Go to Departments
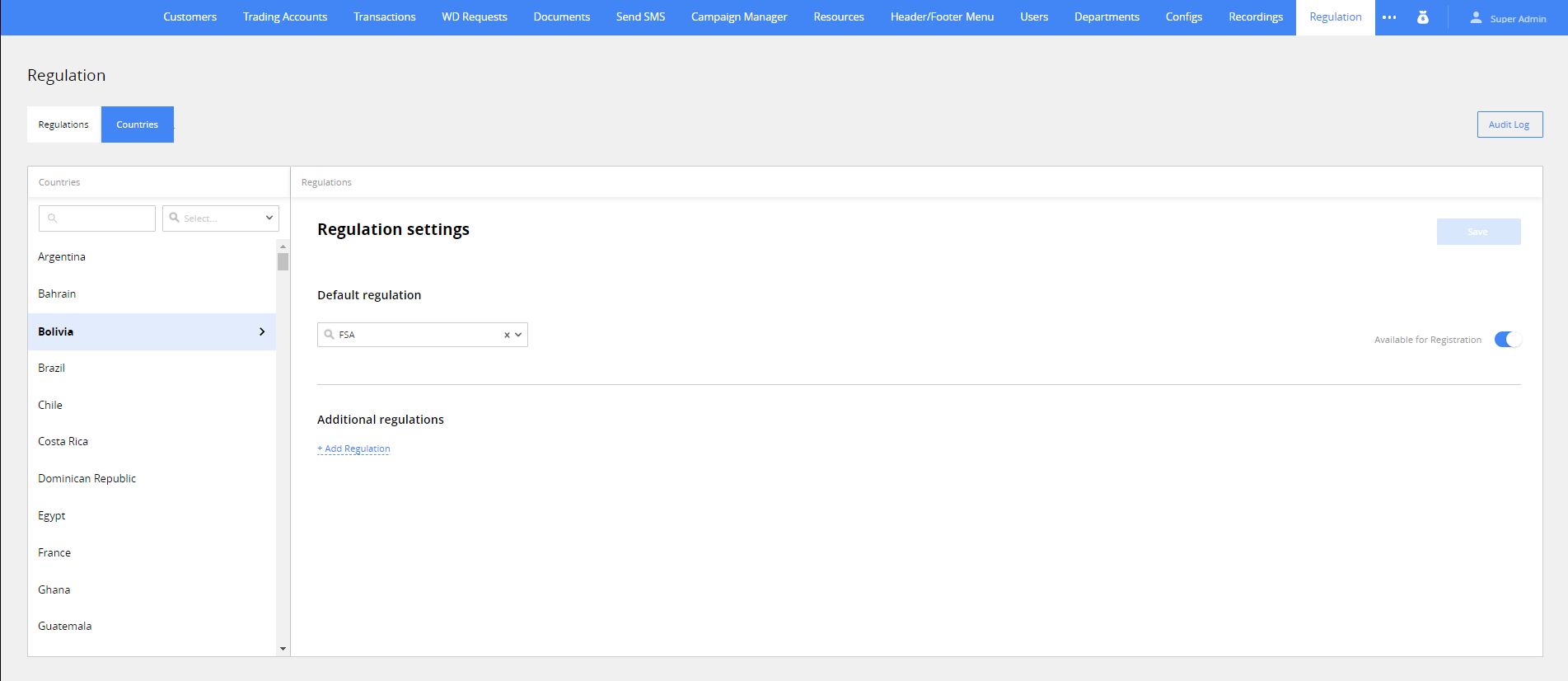The height and width of the screenshot is (681, 1568). [1107, 17]
